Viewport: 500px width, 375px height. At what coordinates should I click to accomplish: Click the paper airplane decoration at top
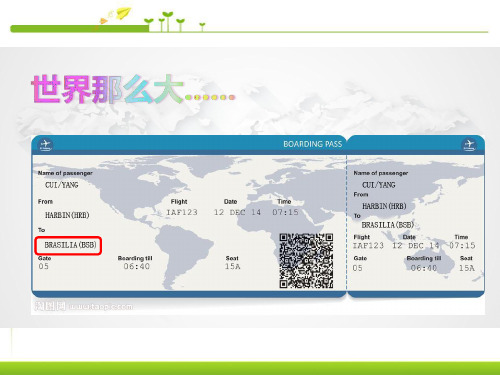point(123,13)
